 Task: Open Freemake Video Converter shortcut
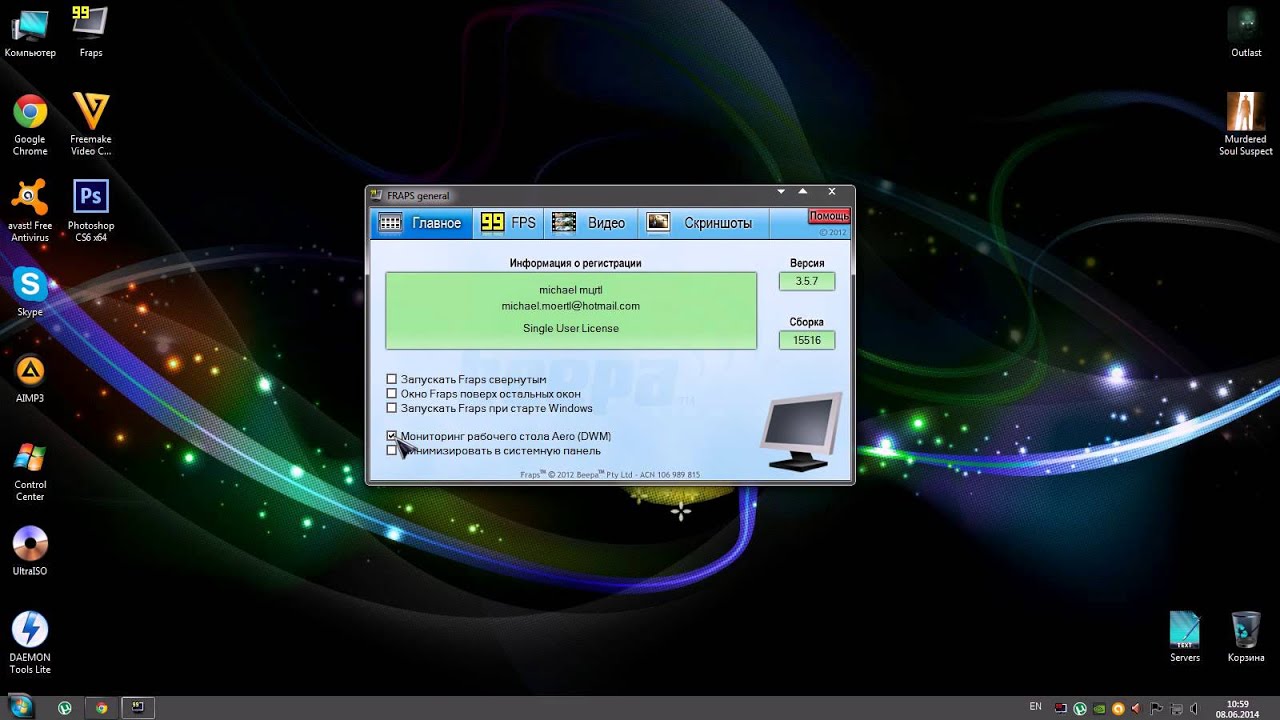pos(91,124)
